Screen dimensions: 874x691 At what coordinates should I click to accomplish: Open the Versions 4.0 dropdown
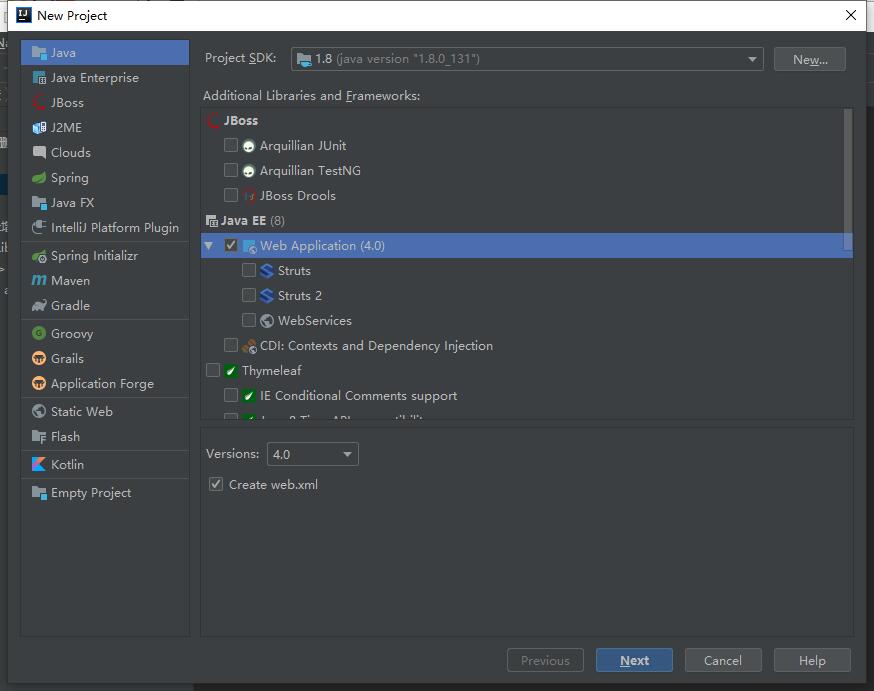313,454
